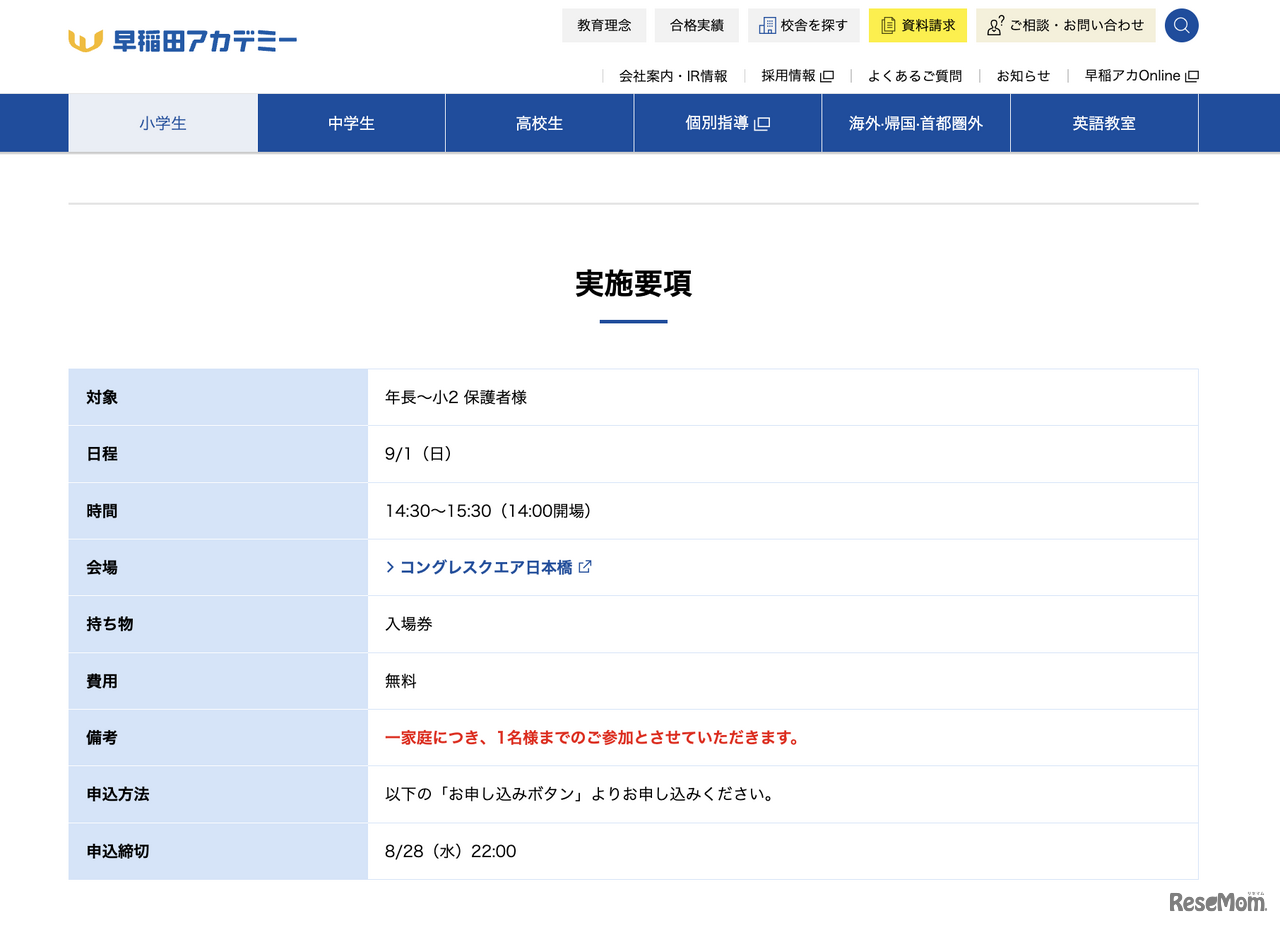Screen dimensions: 1280x925
Task: Go to the 高校生 section
Action: pyautogui.click(x=539, y=123)
